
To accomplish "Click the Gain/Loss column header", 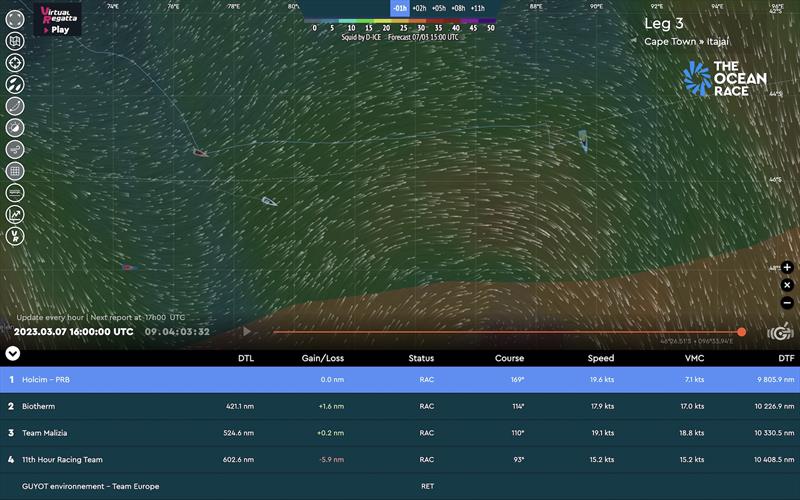I will 322,358.
